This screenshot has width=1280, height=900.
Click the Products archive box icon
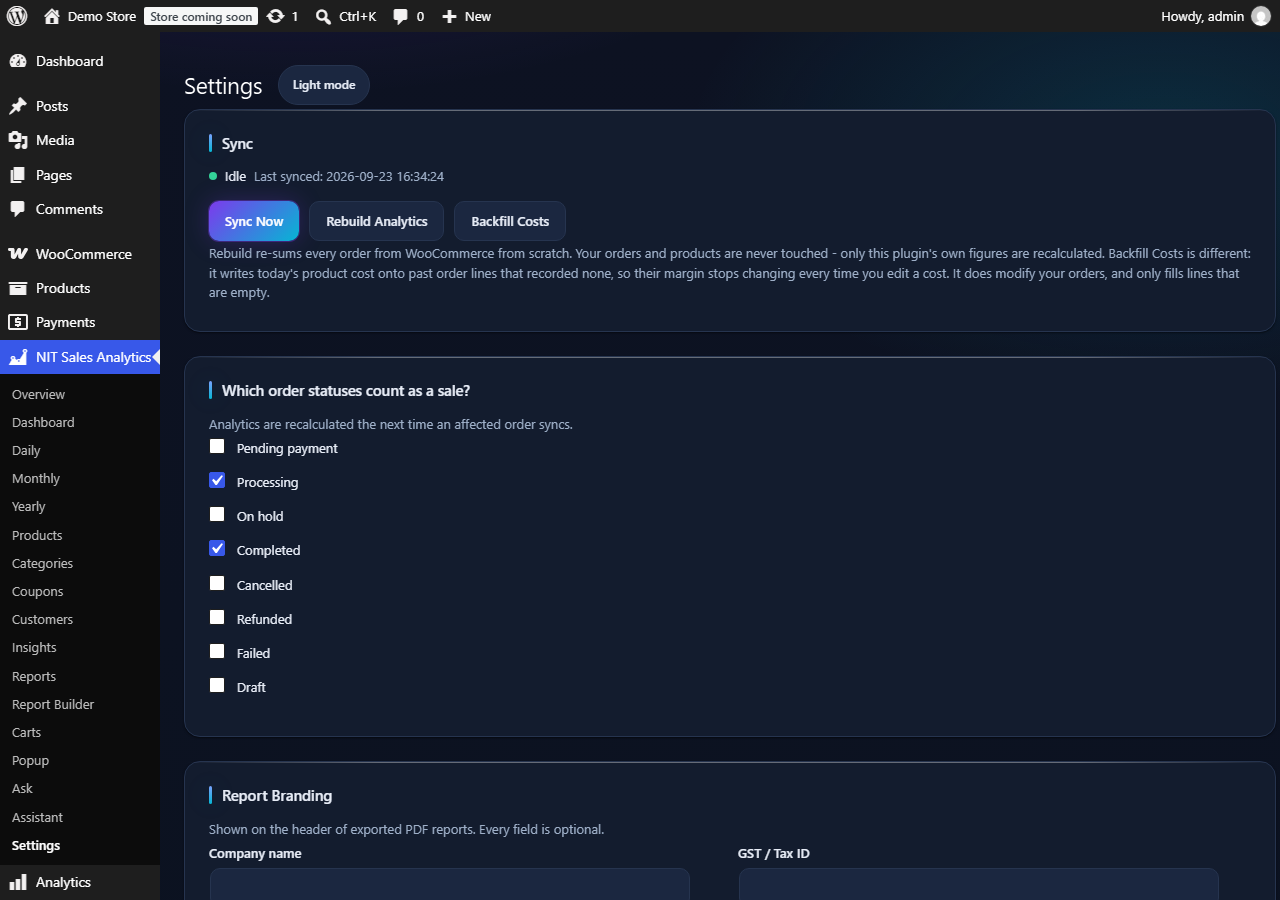(17, 288)
